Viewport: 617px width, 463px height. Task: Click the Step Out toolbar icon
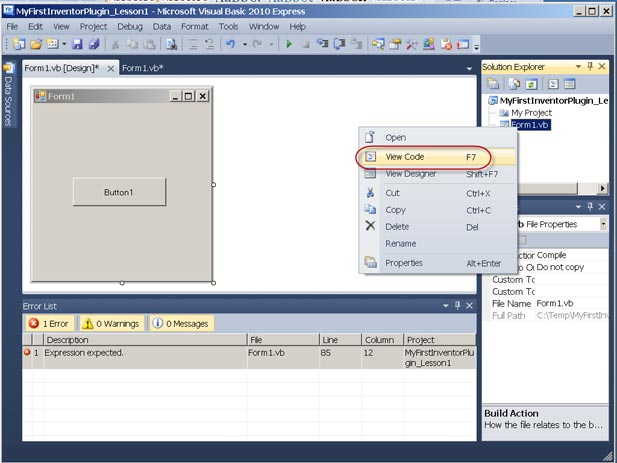tap(357, 44)
